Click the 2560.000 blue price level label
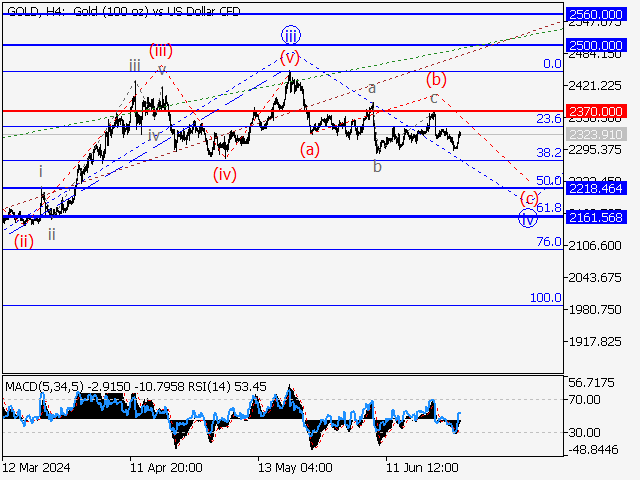Screen dimensions: 640x480 pyautogui.click(x=595, y=14)
